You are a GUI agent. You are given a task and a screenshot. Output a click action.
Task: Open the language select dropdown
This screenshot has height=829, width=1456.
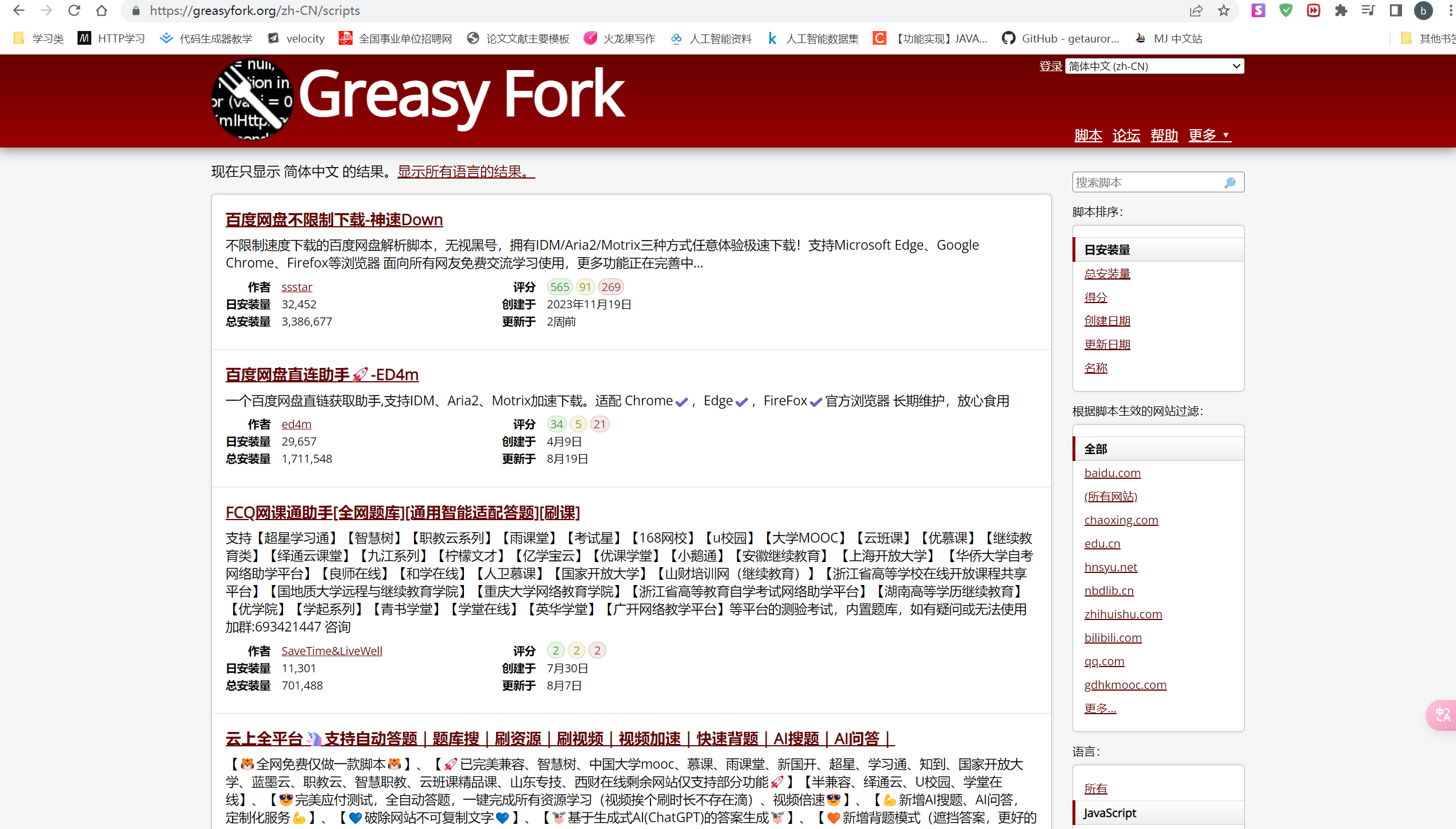tap(1154, 66)
